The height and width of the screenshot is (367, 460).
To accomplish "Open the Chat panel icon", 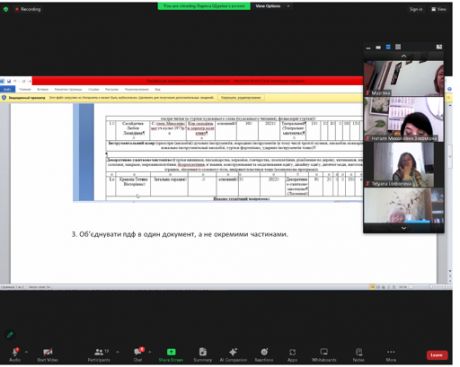I will pyautogui.click(x=138, y=354).
